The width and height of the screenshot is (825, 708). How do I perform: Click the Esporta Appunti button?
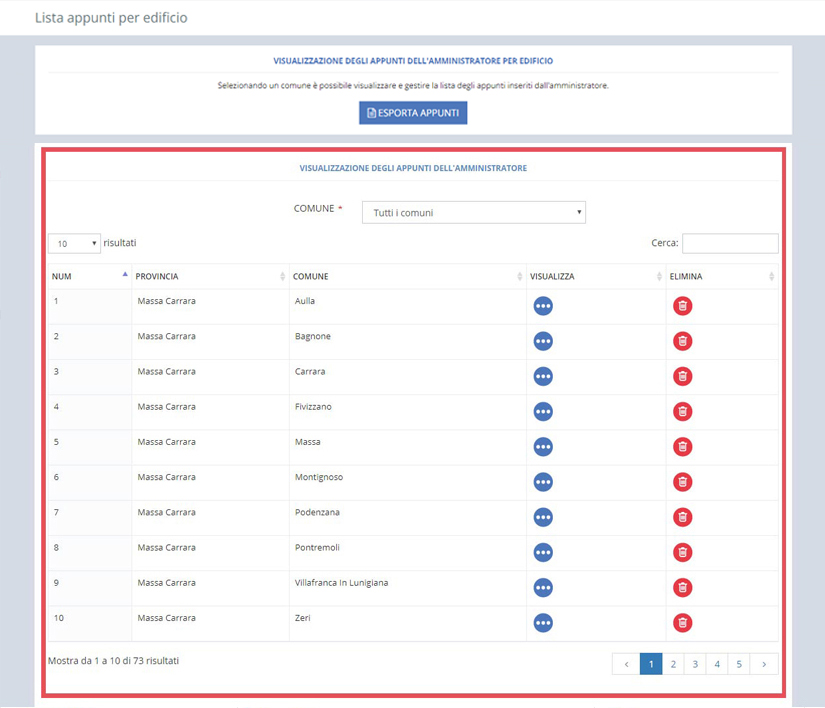(413, 113)
